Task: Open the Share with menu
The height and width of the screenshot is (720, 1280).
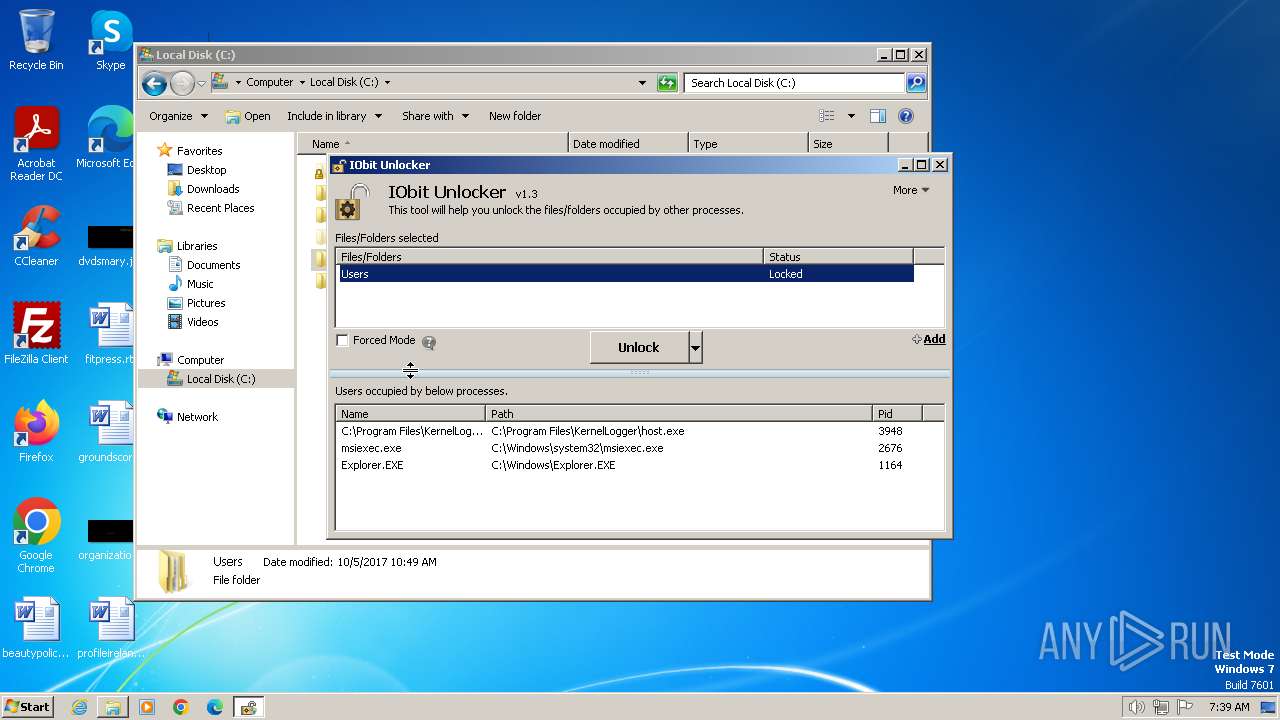Action: [x=435, y=116]
